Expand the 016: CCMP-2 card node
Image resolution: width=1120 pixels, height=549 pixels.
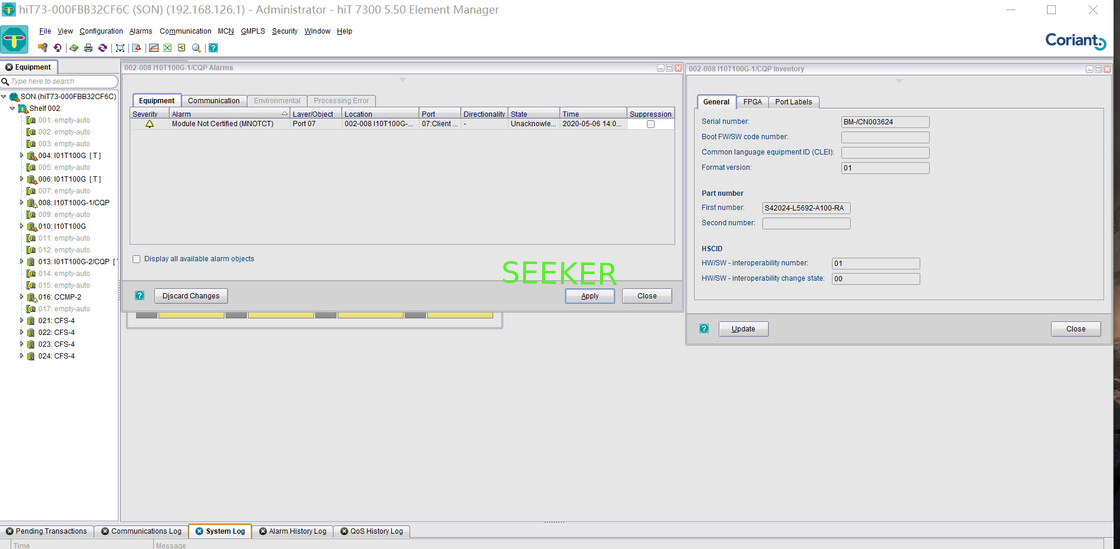tap(22, 297)
